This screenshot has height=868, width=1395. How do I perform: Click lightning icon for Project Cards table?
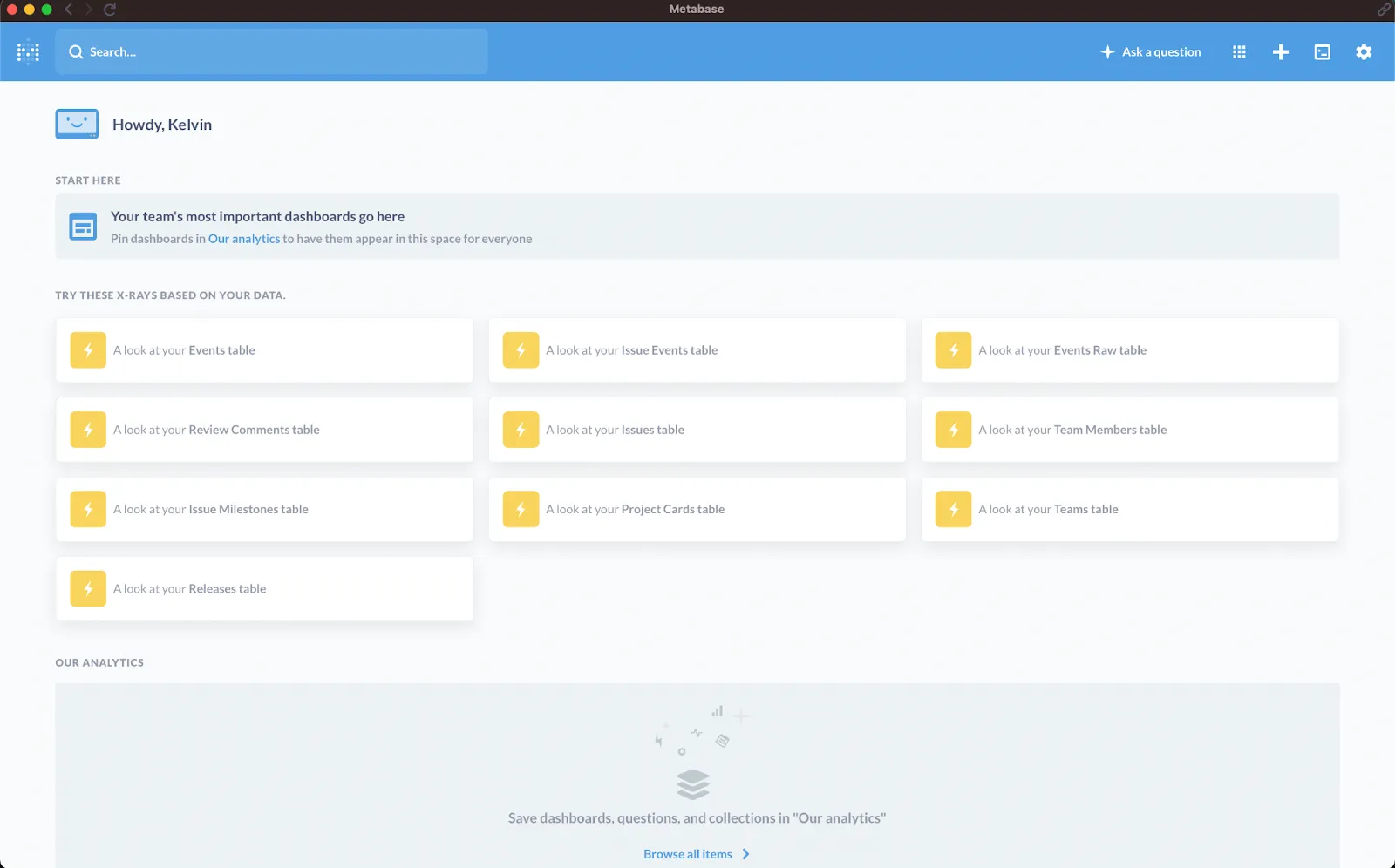point(521,509)
